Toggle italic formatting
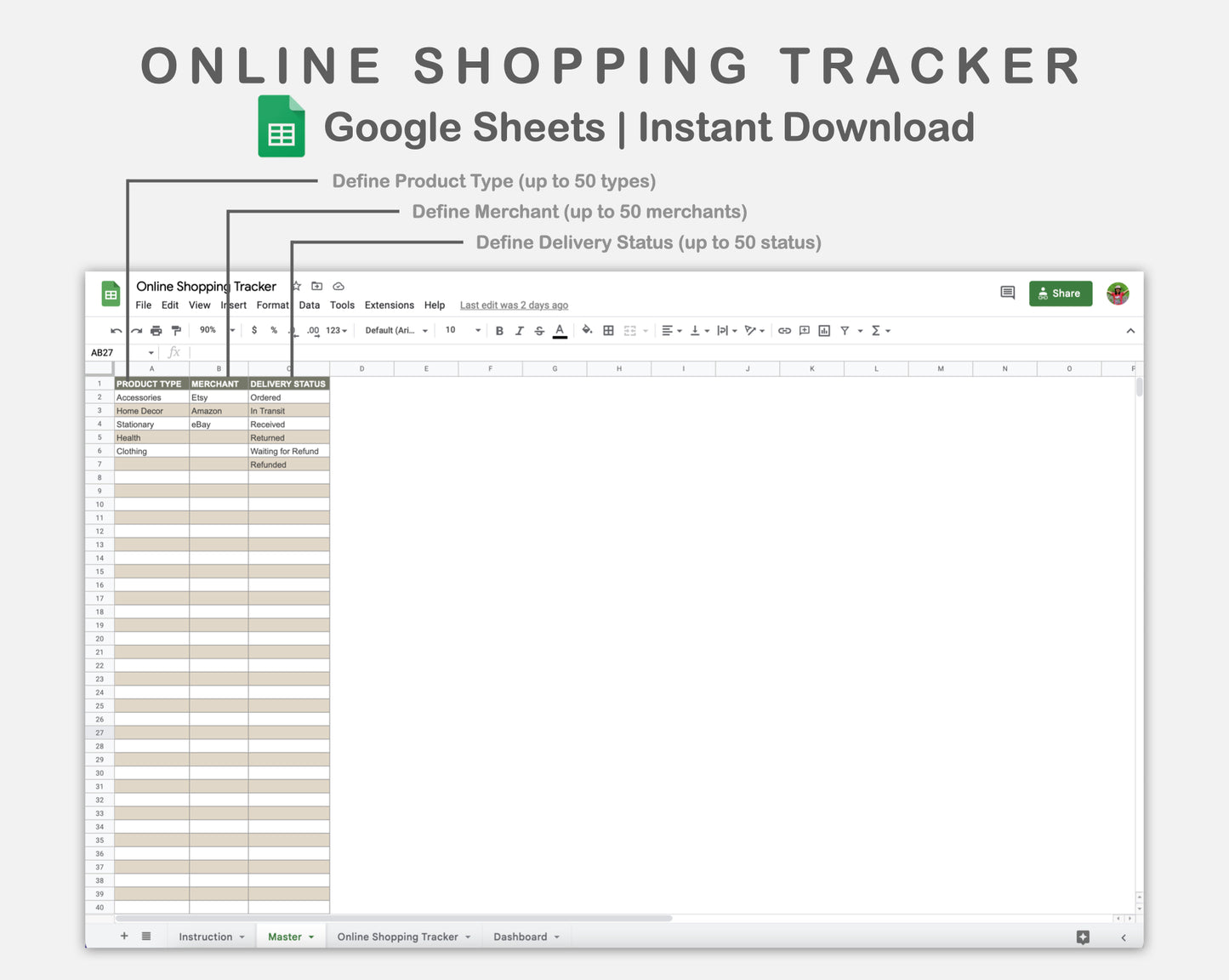The image size is (1229, 980). click(x=520, y=330)
